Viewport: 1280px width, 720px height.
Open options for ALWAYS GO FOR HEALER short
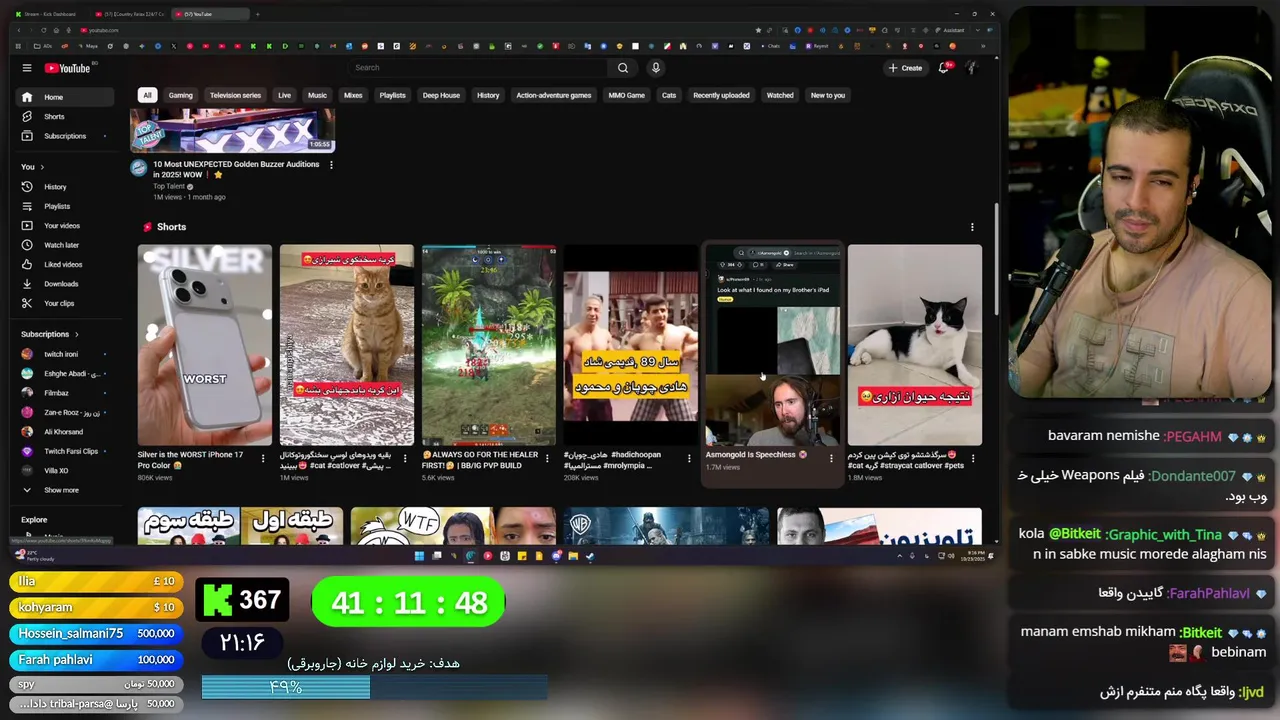547,458
